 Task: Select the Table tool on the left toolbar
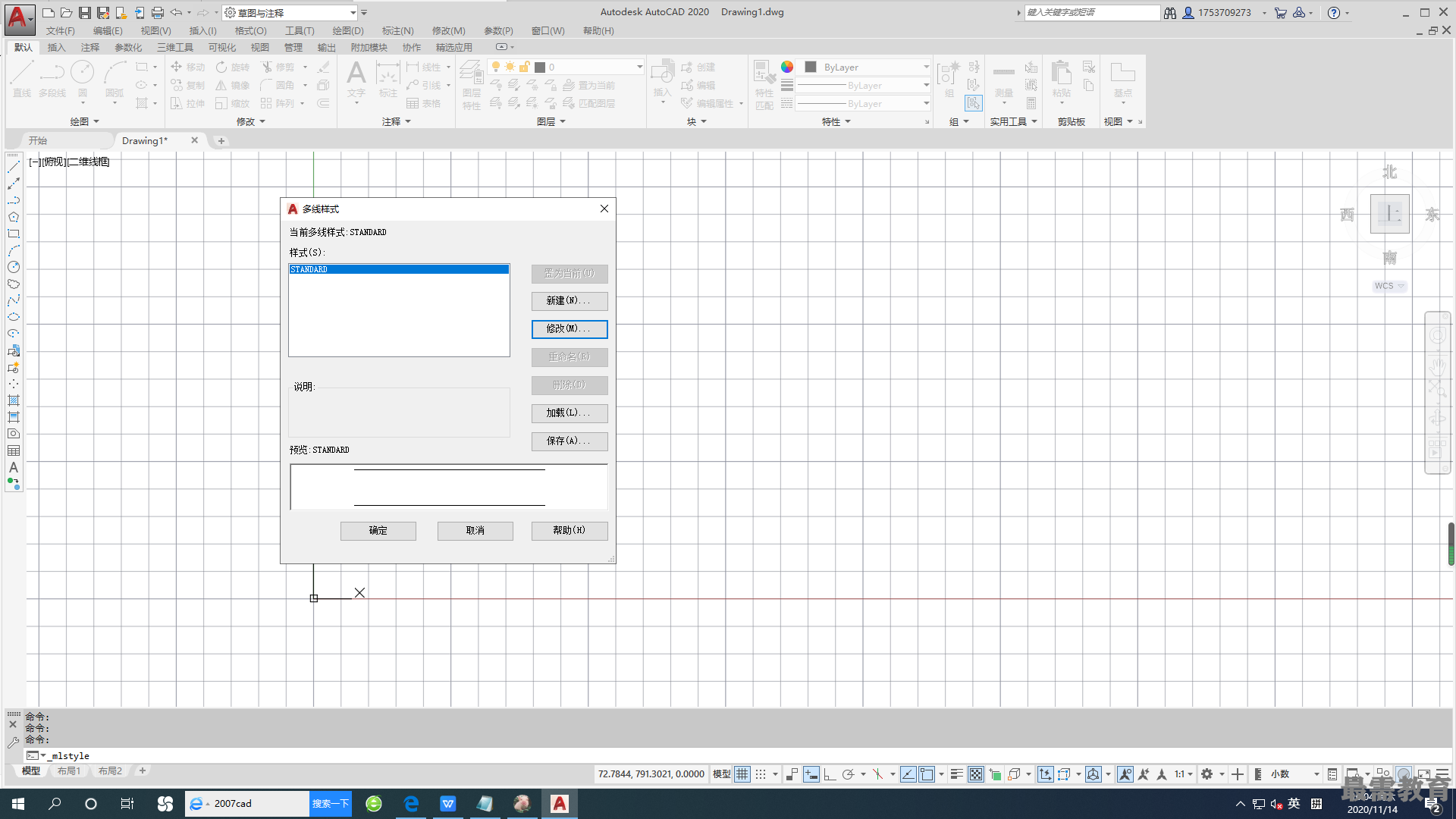(x=14, y=450)
